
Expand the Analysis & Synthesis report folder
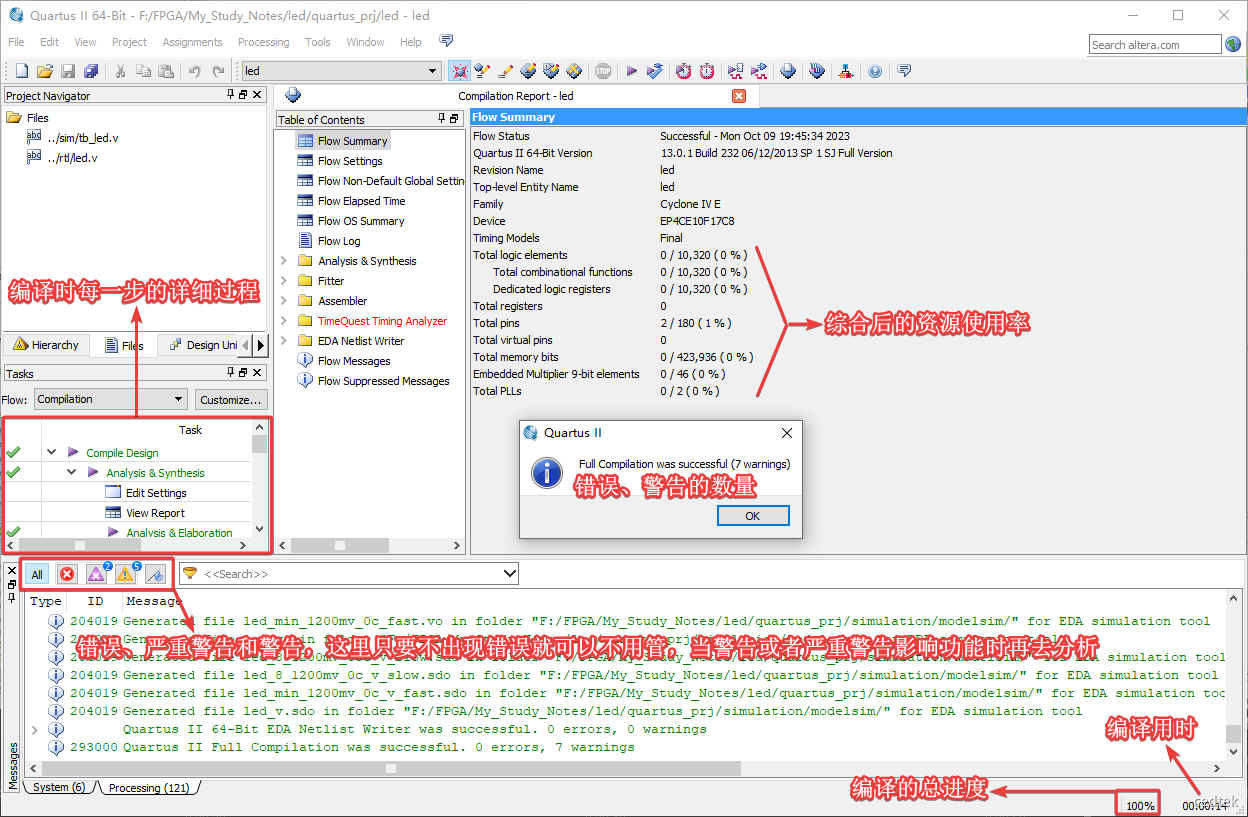pos(284,261)
